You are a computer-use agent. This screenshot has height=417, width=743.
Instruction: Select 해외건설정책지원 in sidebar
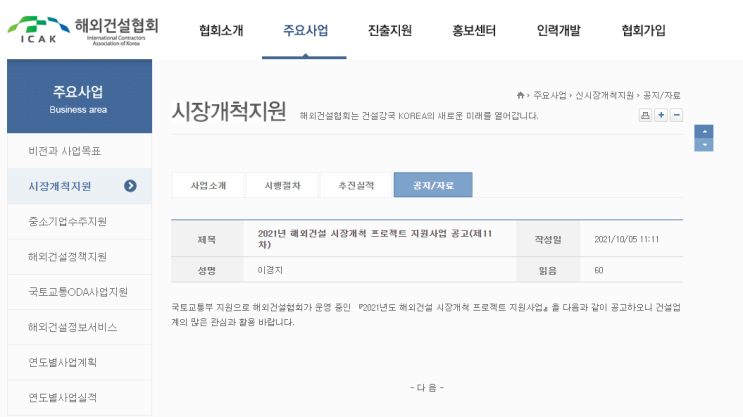tap(80, 256)
